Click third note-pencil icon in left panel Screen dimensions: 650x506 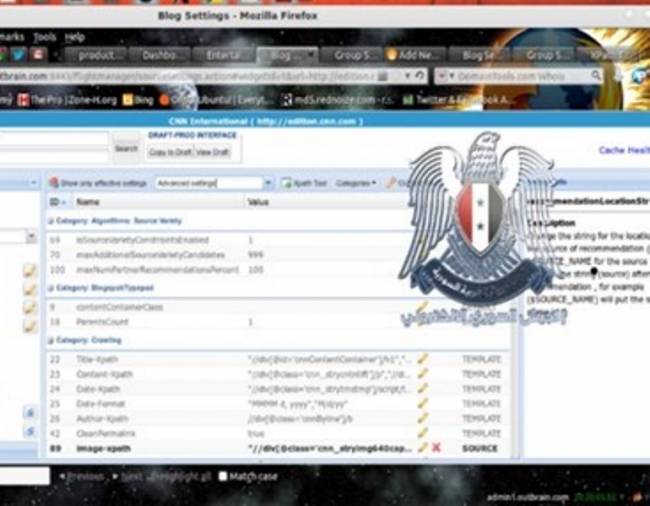[29, 307]
